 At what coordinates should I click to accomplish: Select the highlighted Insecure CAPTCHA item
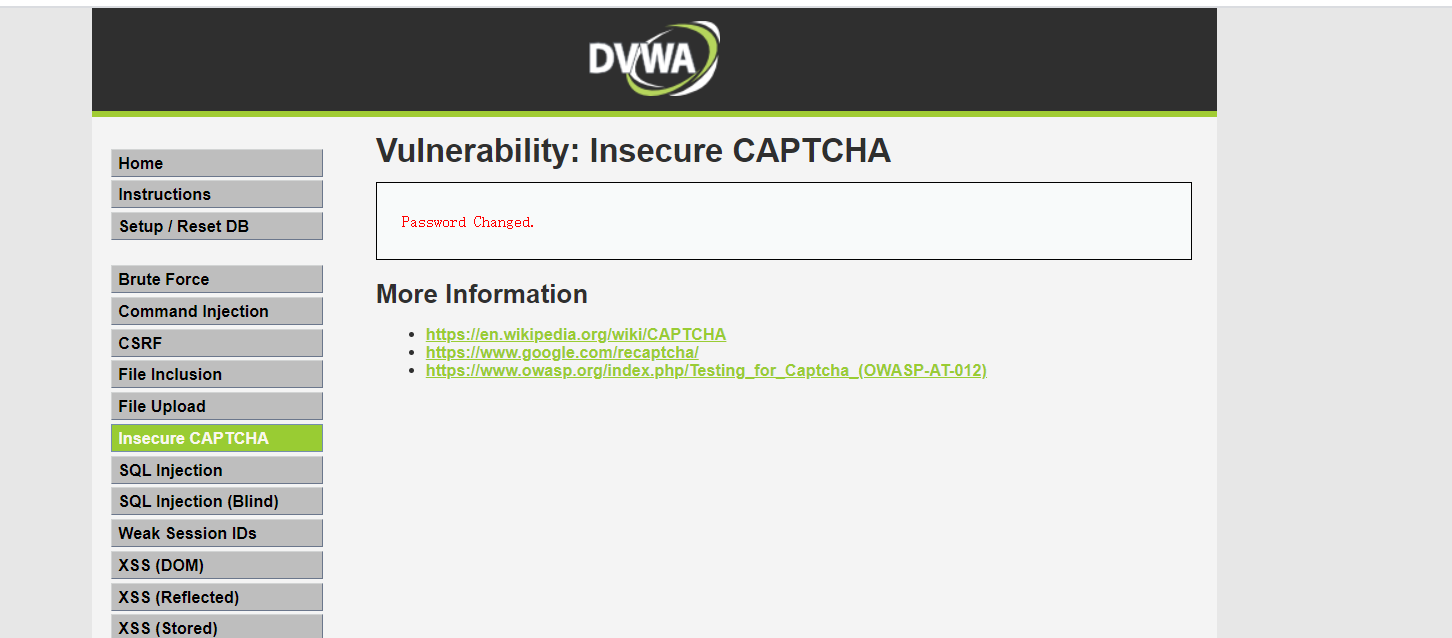point(216,438)
